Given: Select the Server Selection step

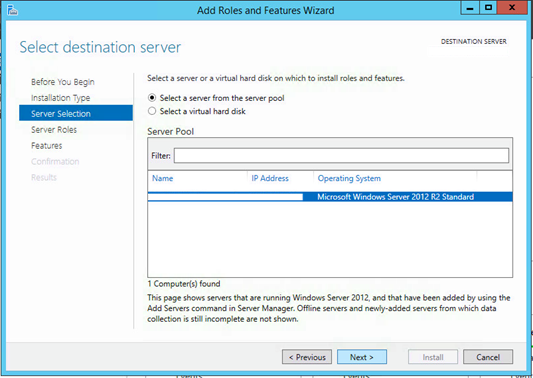Looking at the screenshot, I should pos(76,113).
